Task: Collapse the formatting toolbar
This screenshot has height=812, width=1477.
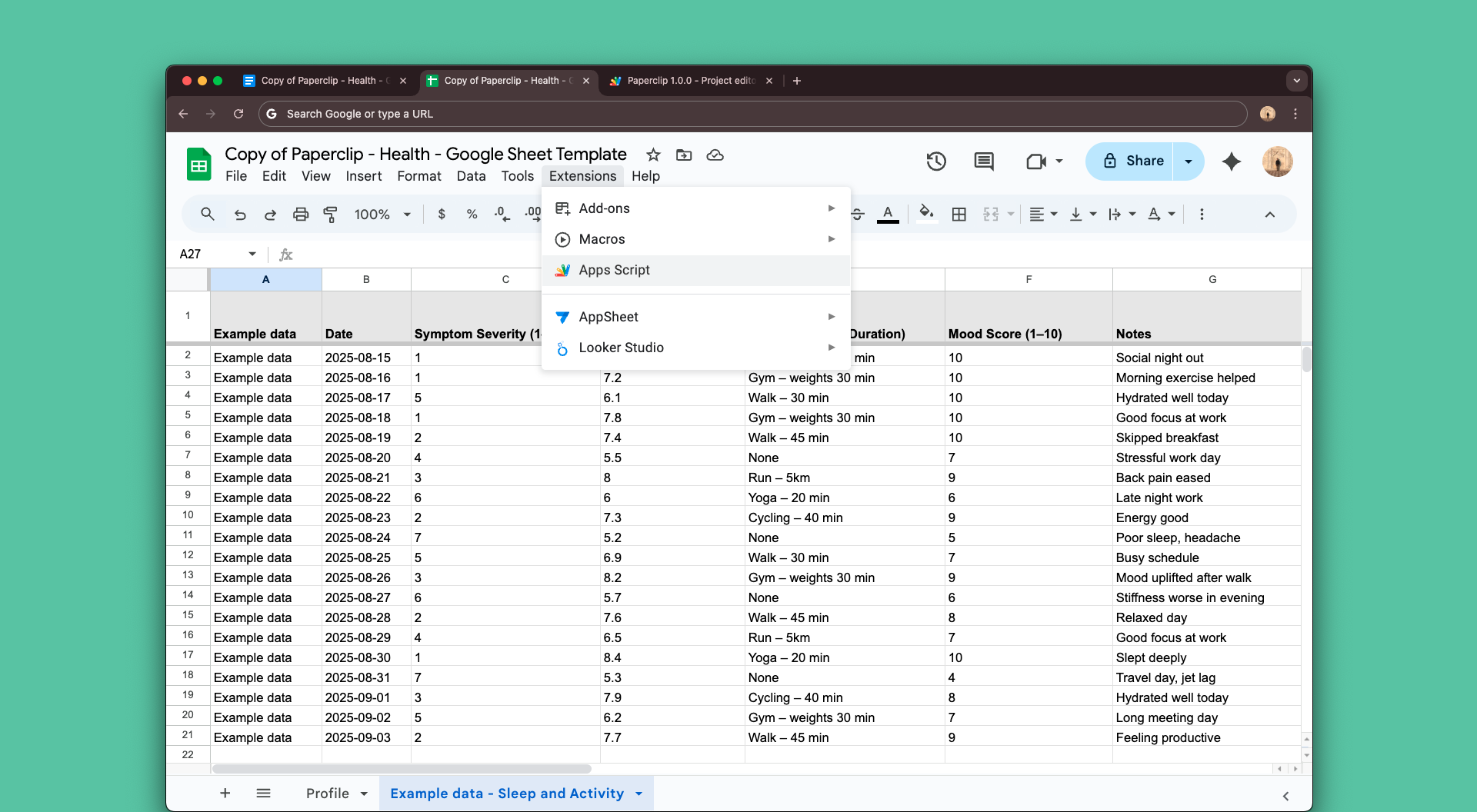Action: coord(1270,214)
